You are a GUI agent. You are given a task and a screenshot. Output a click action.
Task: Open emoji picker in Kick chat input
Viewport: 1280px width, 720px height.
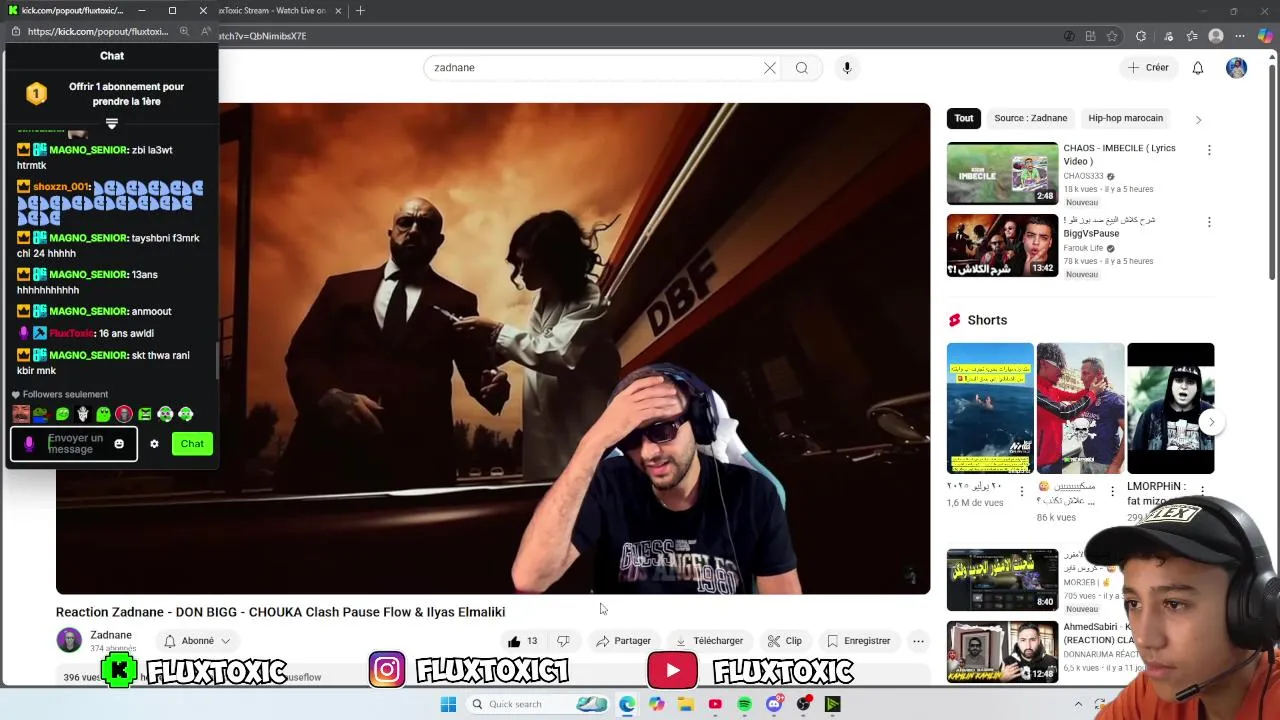pyautogui.click(x=119, y=444)
